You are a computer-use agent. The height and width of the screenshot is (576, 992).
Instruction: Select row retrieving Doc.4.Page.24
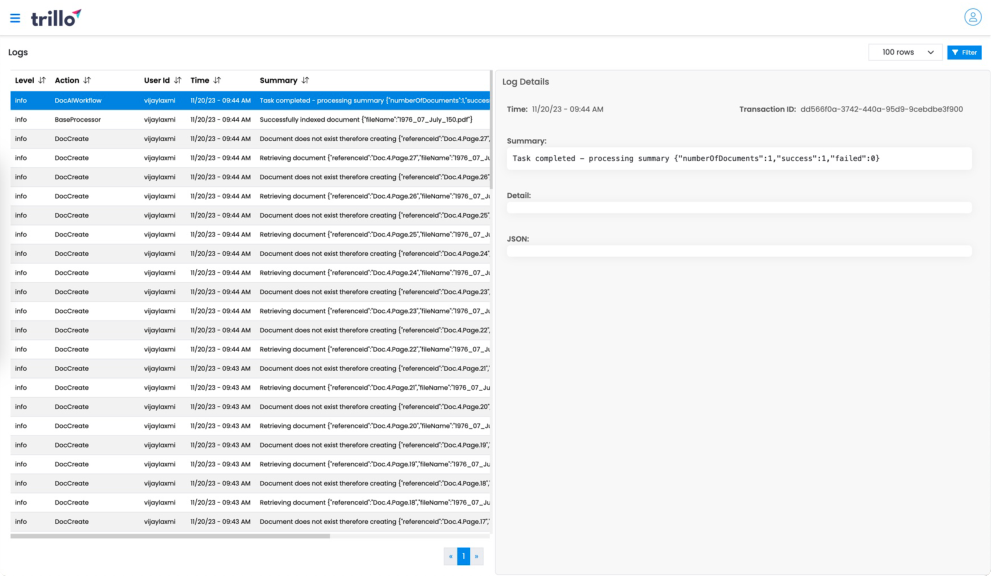[x=250, y=273]
